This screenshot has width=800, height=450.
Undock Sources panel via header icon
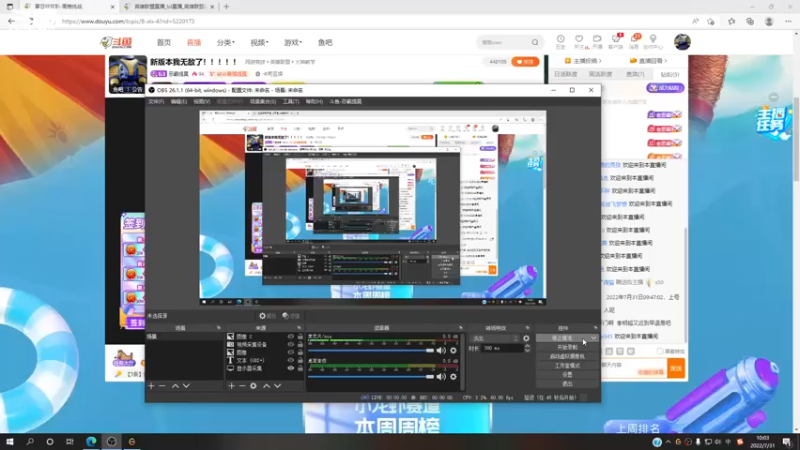point(299,328)
